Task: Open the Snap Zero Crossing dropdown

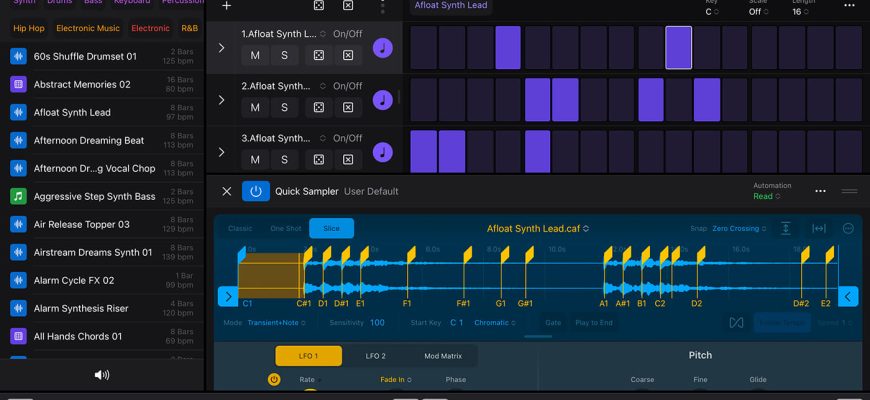Action: [x=740, y=229]
